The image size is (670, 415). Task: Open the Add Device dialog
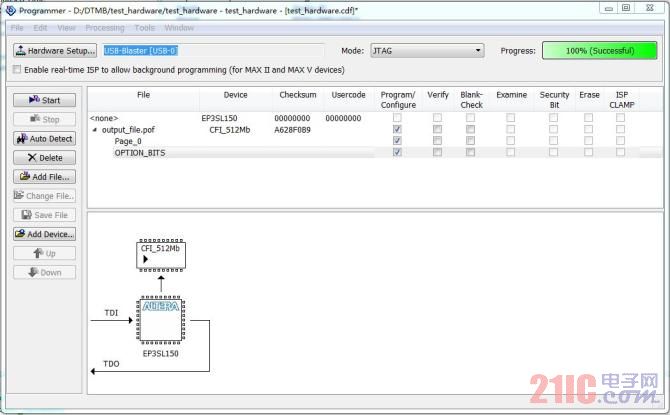[44, 234]
